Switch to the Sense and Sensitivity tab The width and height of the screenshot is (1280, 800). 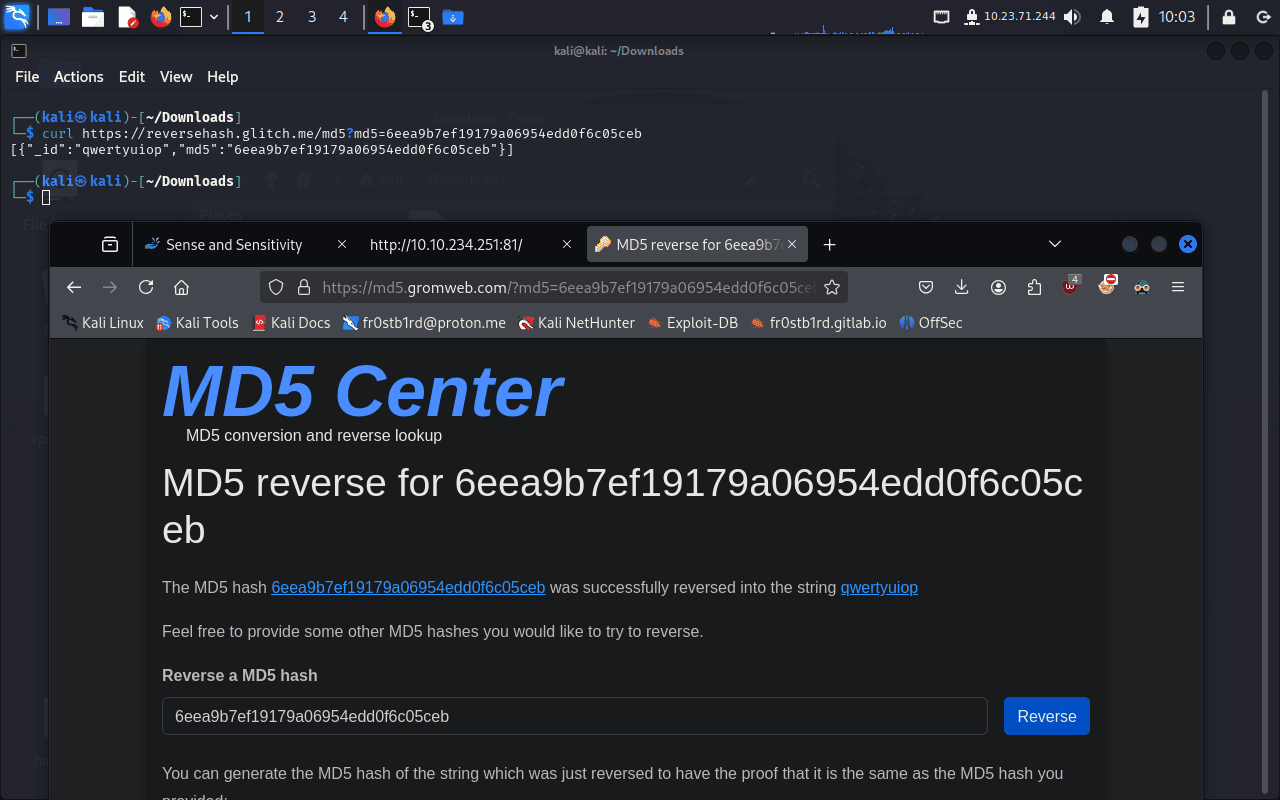click(234, 245)
